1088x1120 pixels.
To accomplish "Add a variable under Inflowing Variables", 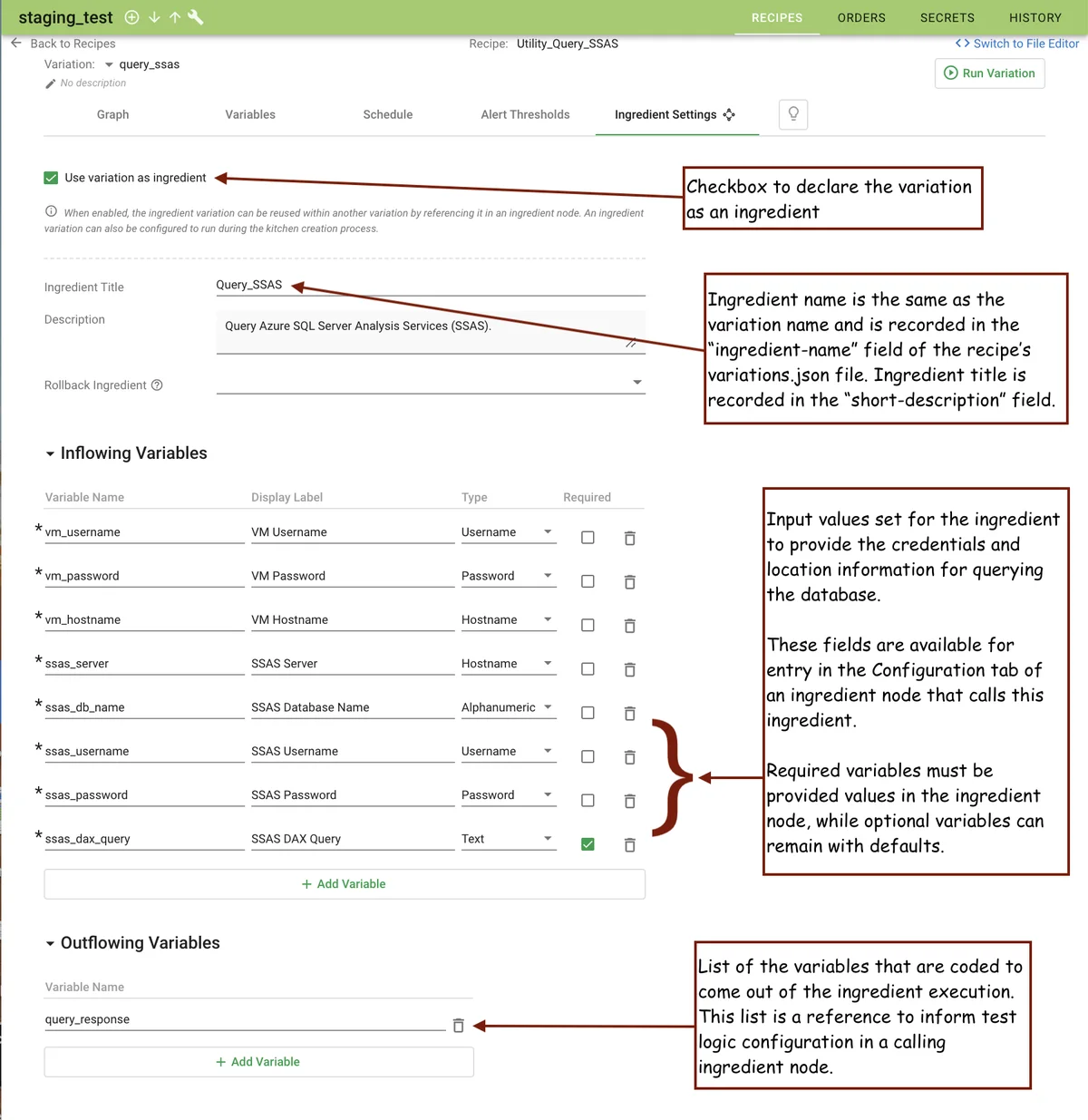I will click(x=345, y=884).
